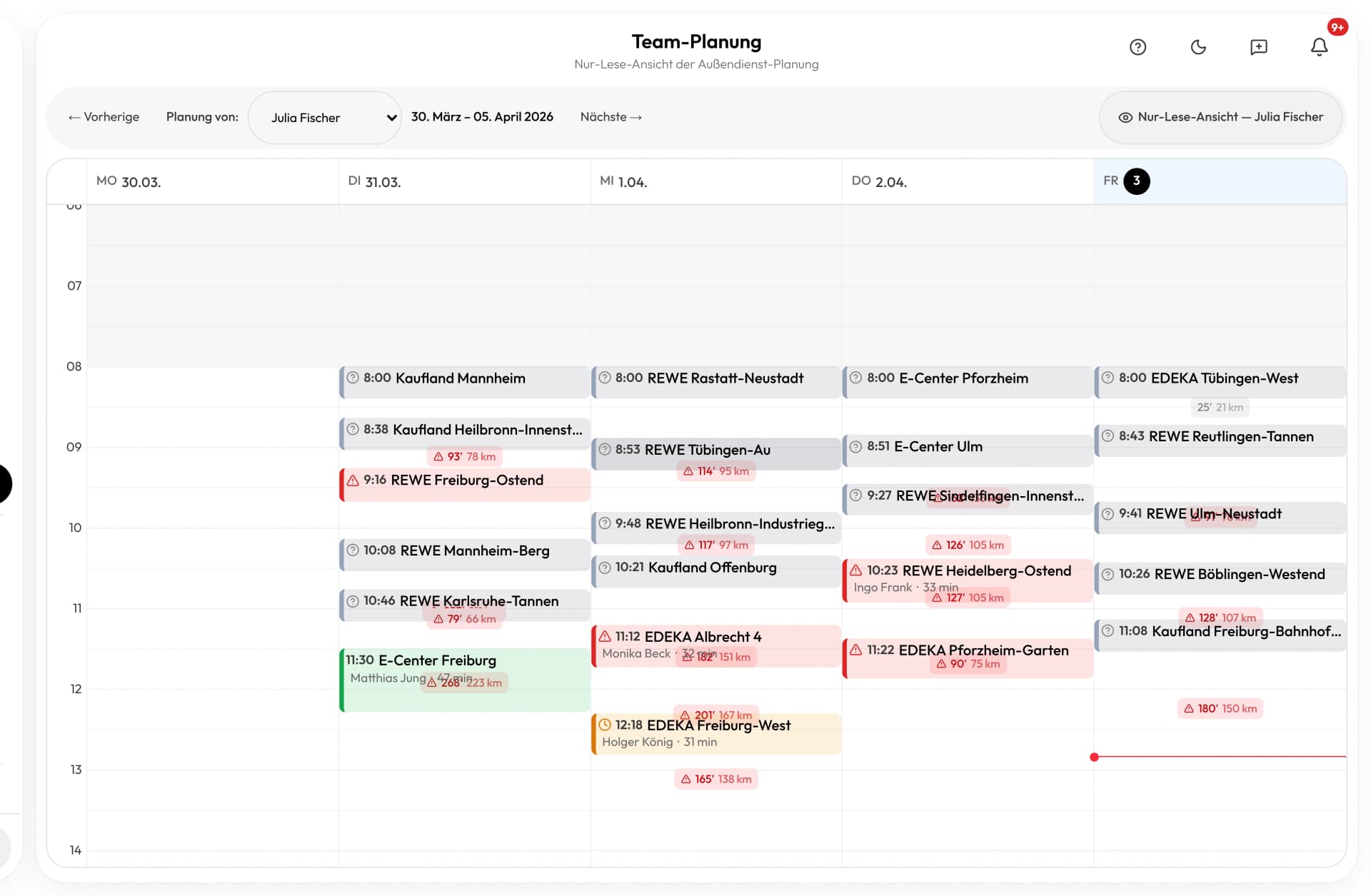The width and height of the screenshot is (1371, 896).
Task: Click the date range 30. März – 05. April
Action: (482, 117)
